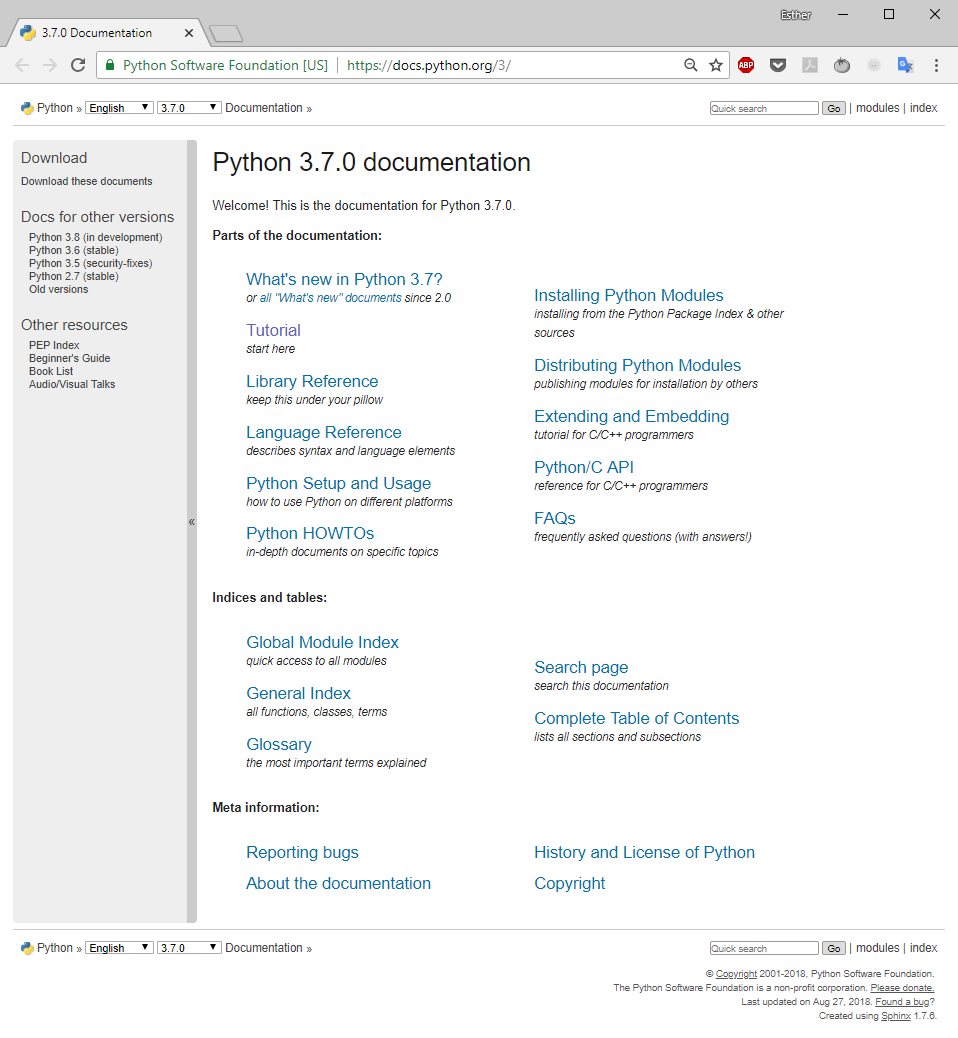958x1038 pixels.
Task: Open the top English language dropdown
Action: coord(119,108)
